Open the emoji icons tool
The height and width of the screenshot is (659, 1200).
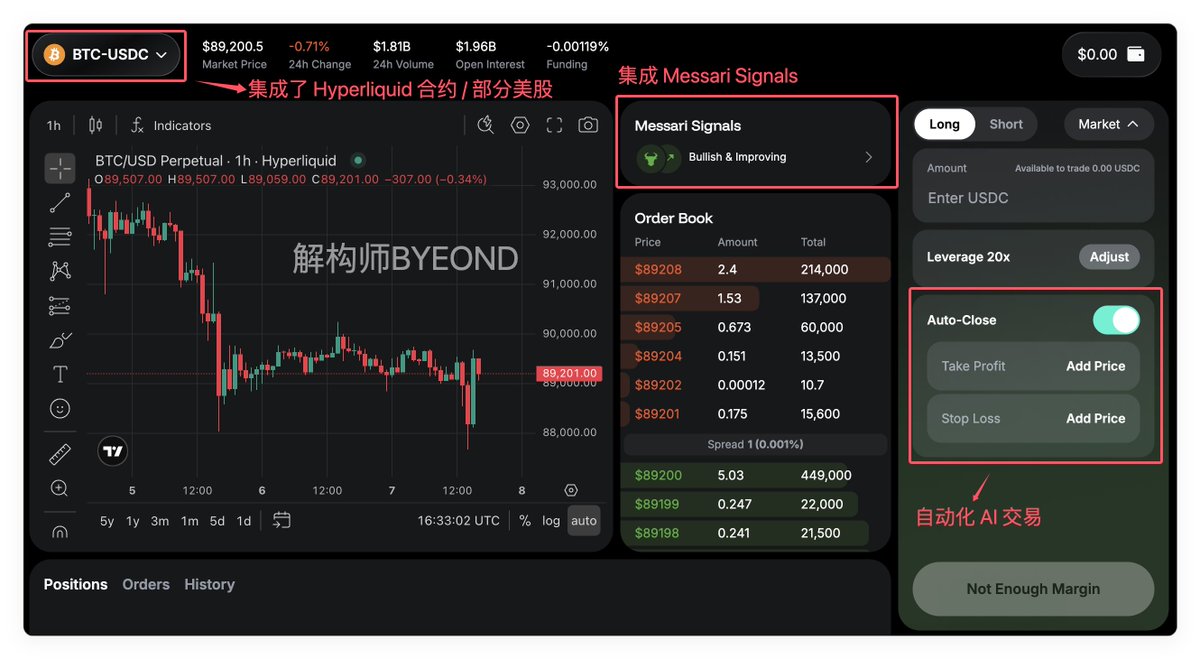click(x=60, y=409)
